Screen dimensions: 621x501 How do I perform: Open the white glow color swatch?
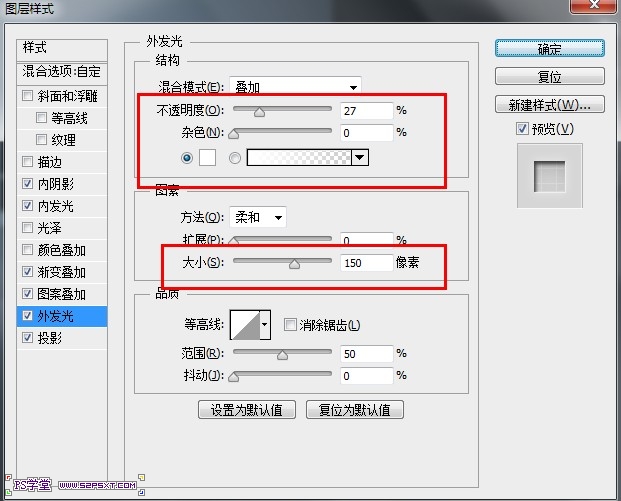207,157
